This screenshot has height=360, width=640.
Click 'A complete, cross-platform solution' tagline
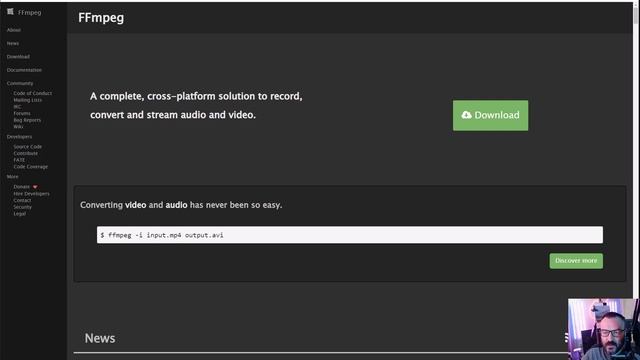pos(196,106)
